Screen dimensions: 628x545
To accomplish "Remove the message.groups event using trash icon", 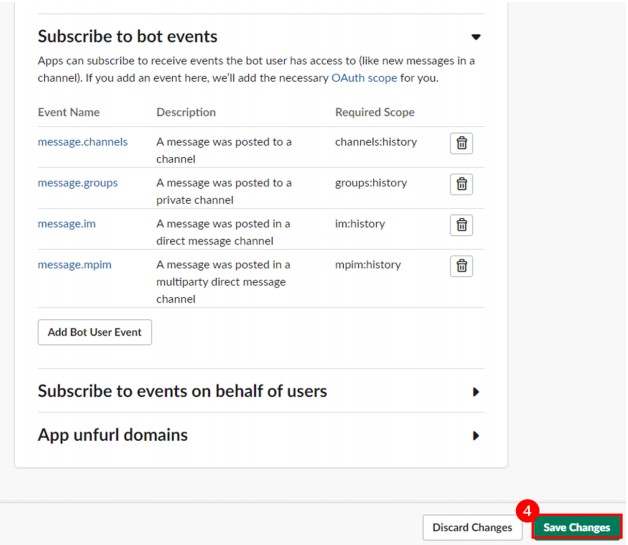I will point(461,184).
